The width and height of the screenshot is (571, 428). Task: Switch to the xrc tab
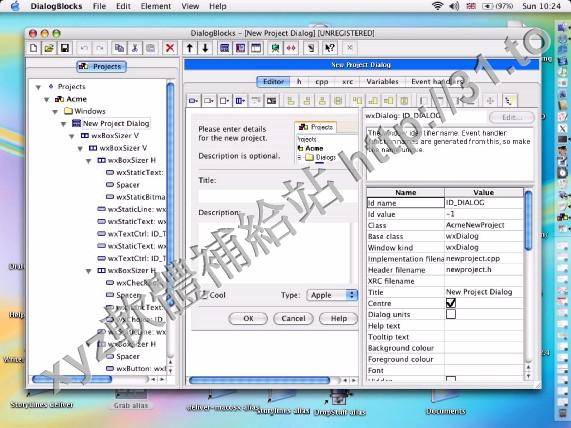[x=347, y=82]
